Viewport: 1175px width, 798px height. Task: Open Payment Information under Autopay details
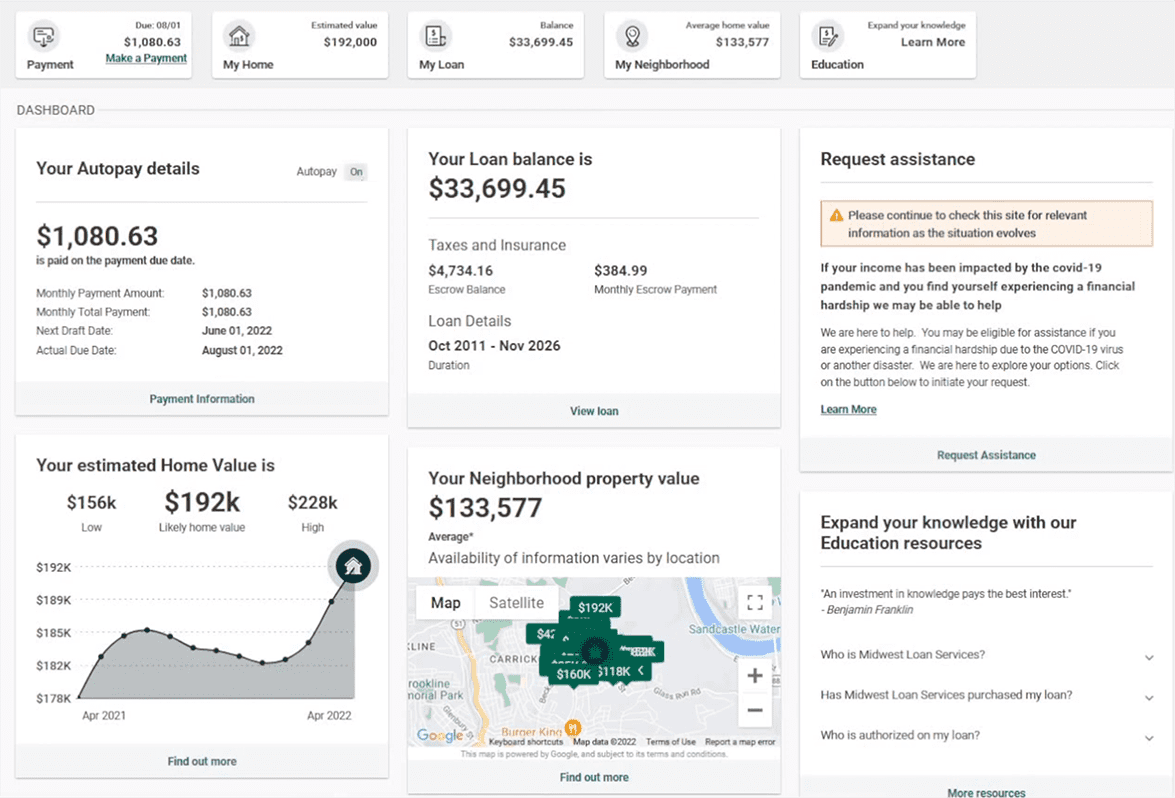pyautogui.click(x=202, y=399)
